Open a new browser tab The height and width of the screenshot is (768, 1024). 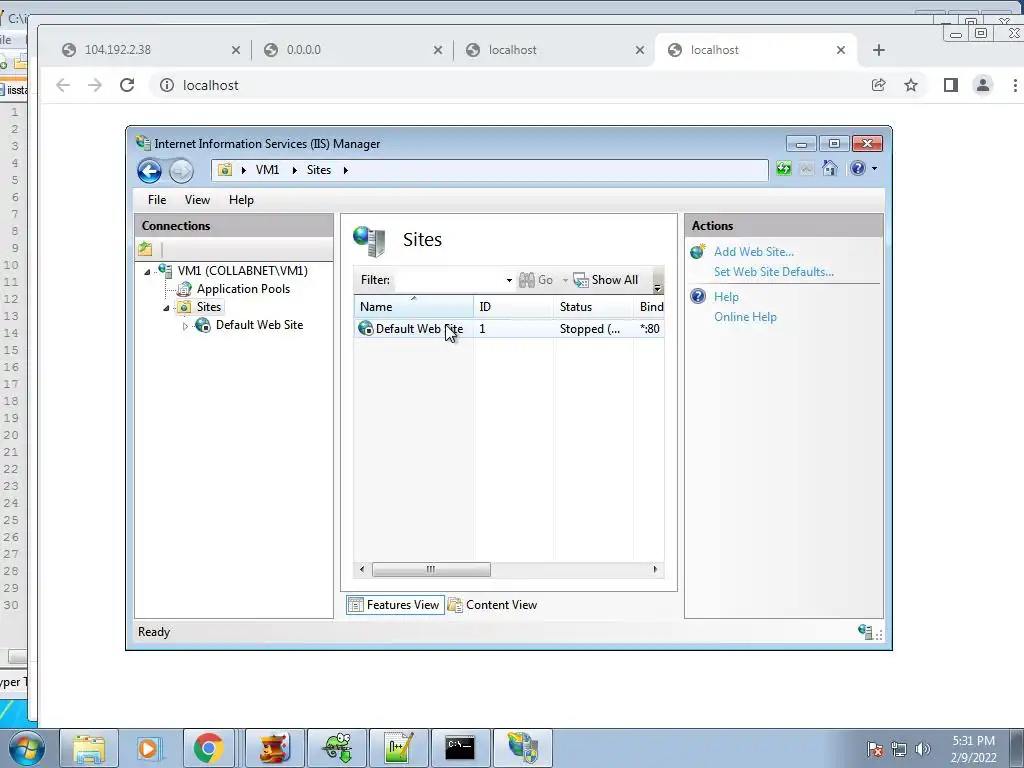tap(879, 50)
